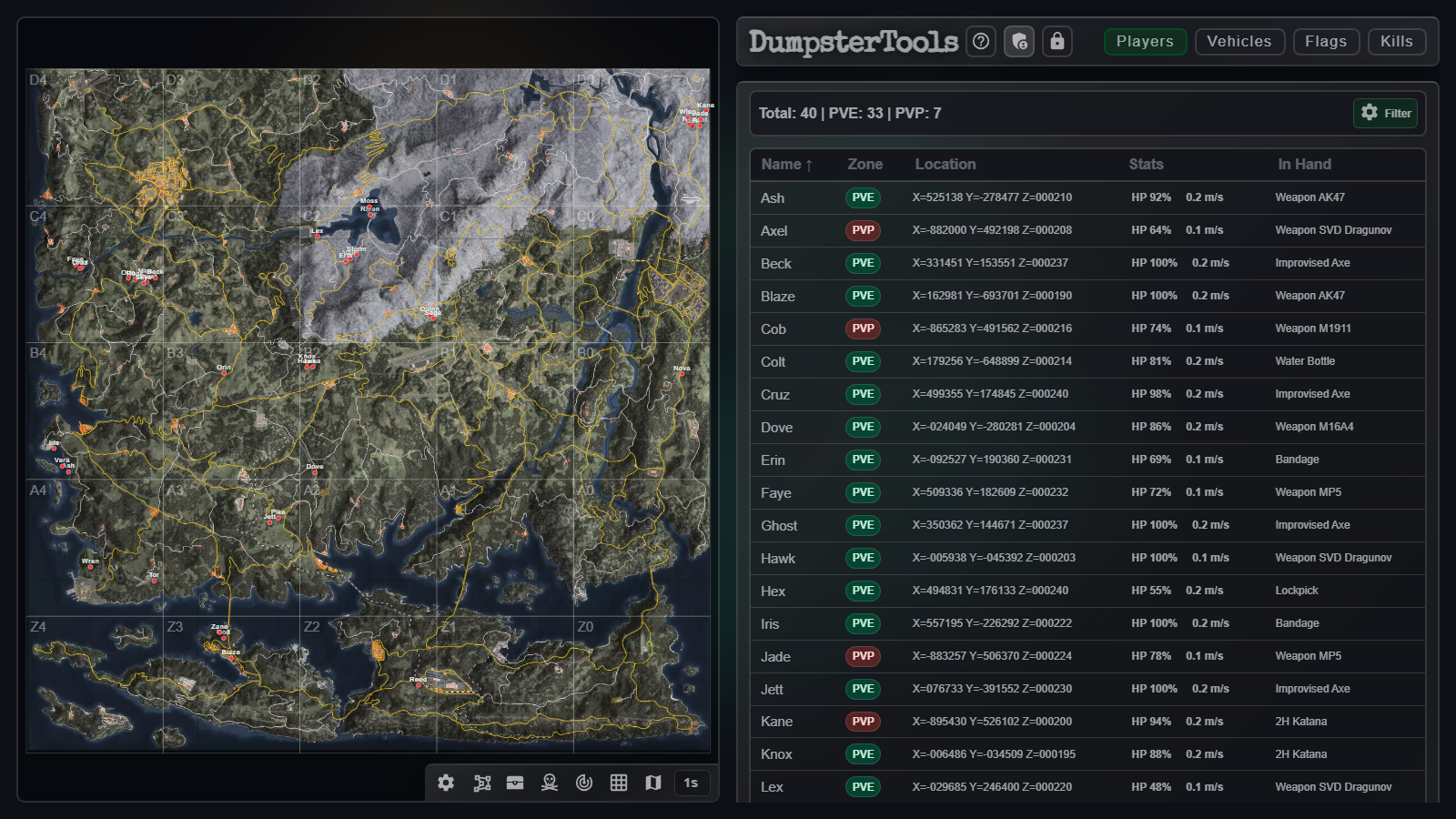The height and width of the screenshot is (819, 1456).
Task: Click the padlock lock icon
Action: (x=1057, y=41)
